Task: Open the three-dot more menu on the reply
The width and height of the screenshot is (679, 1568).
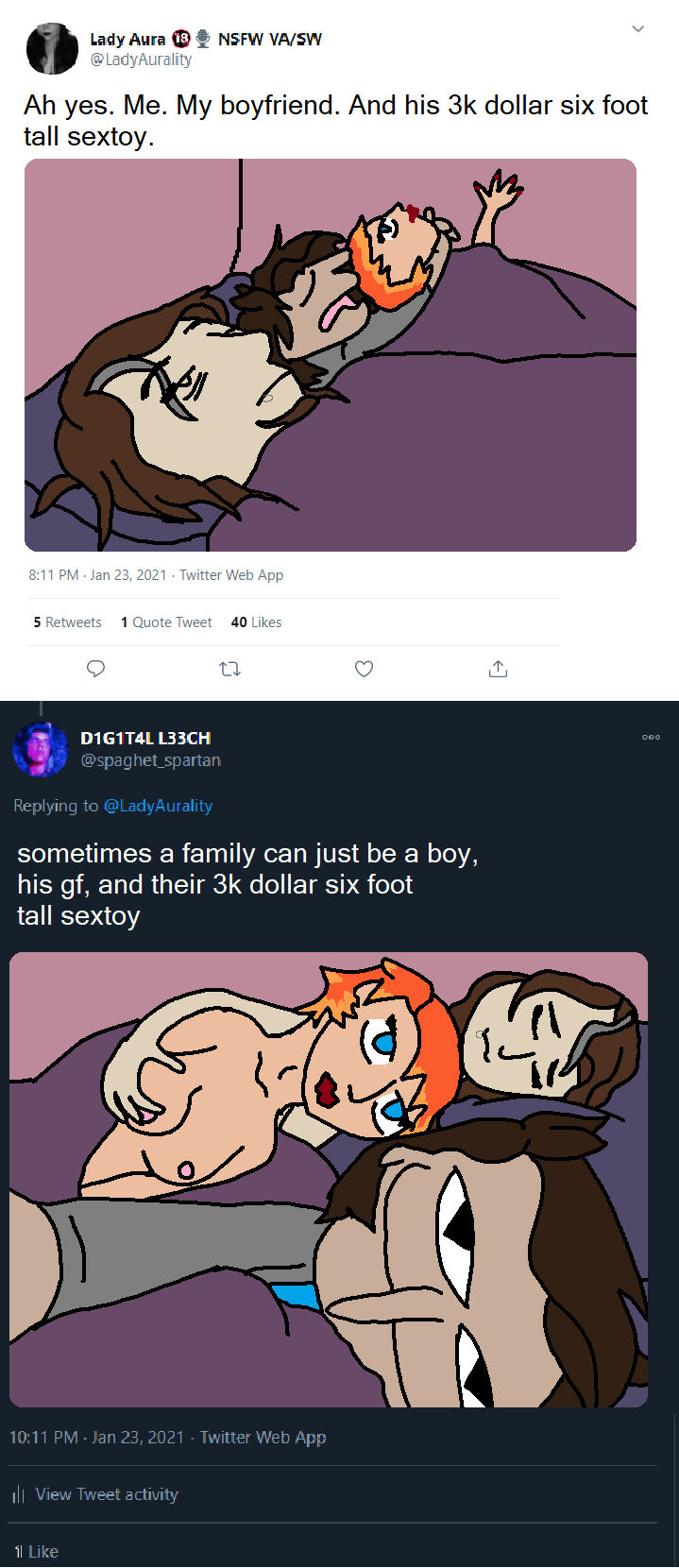Action: (x=651, y=737)
